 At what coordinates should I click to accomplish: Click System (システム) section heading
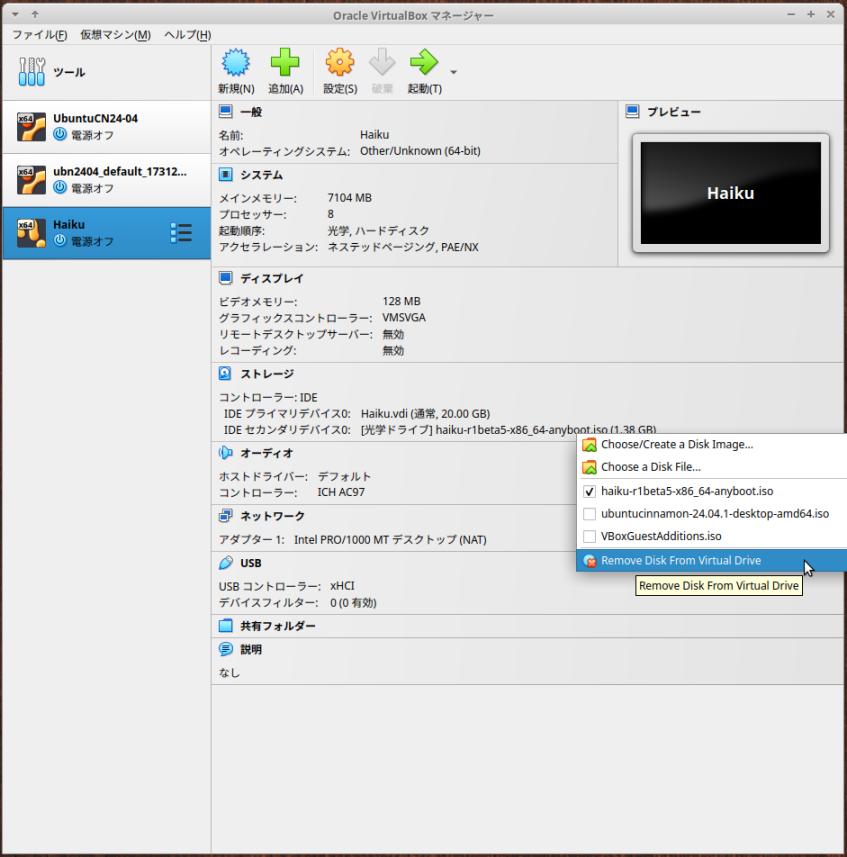[262, 175]
